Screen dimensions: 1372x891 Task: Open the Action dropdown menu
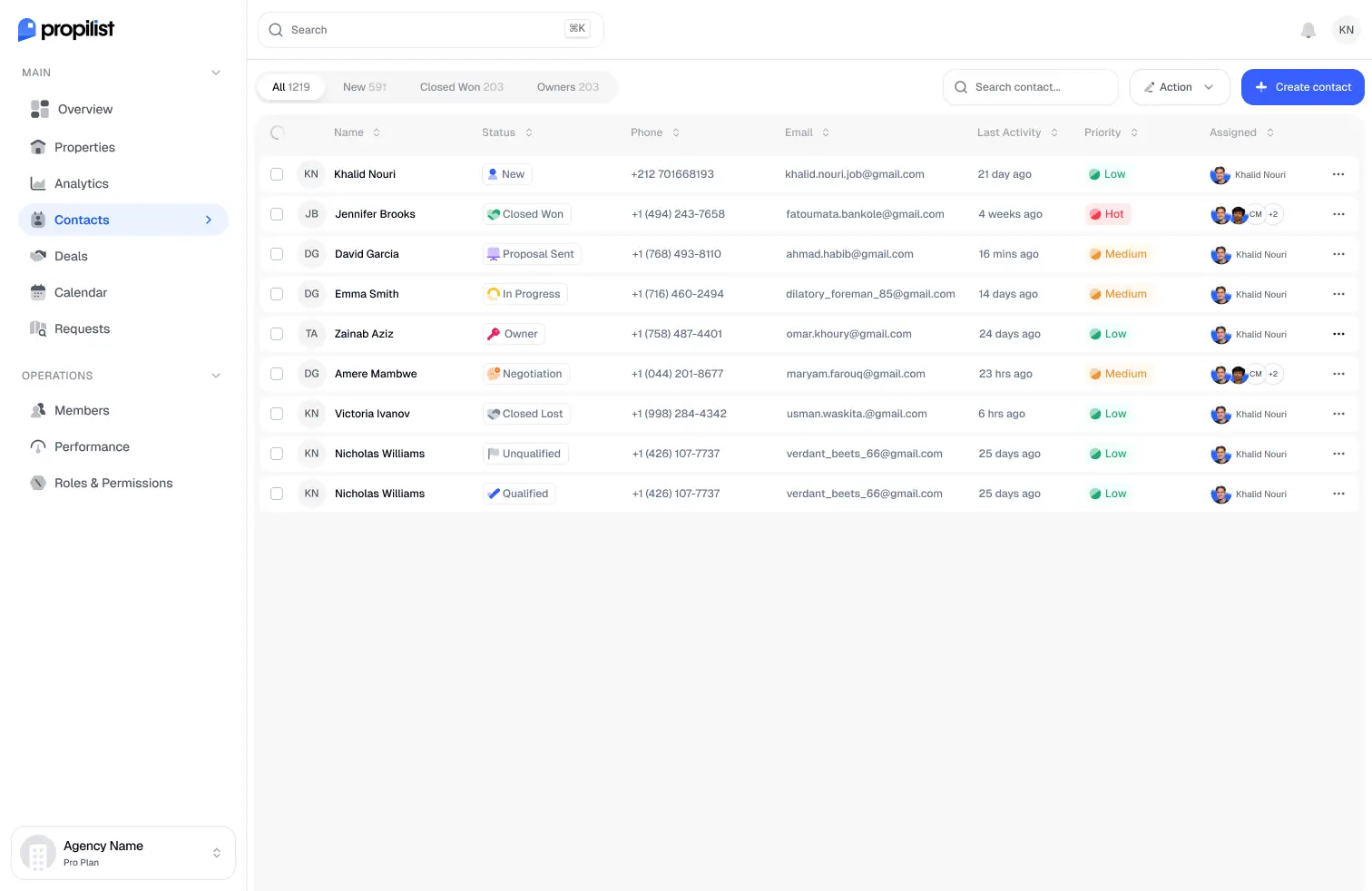tap(1180, 87)
